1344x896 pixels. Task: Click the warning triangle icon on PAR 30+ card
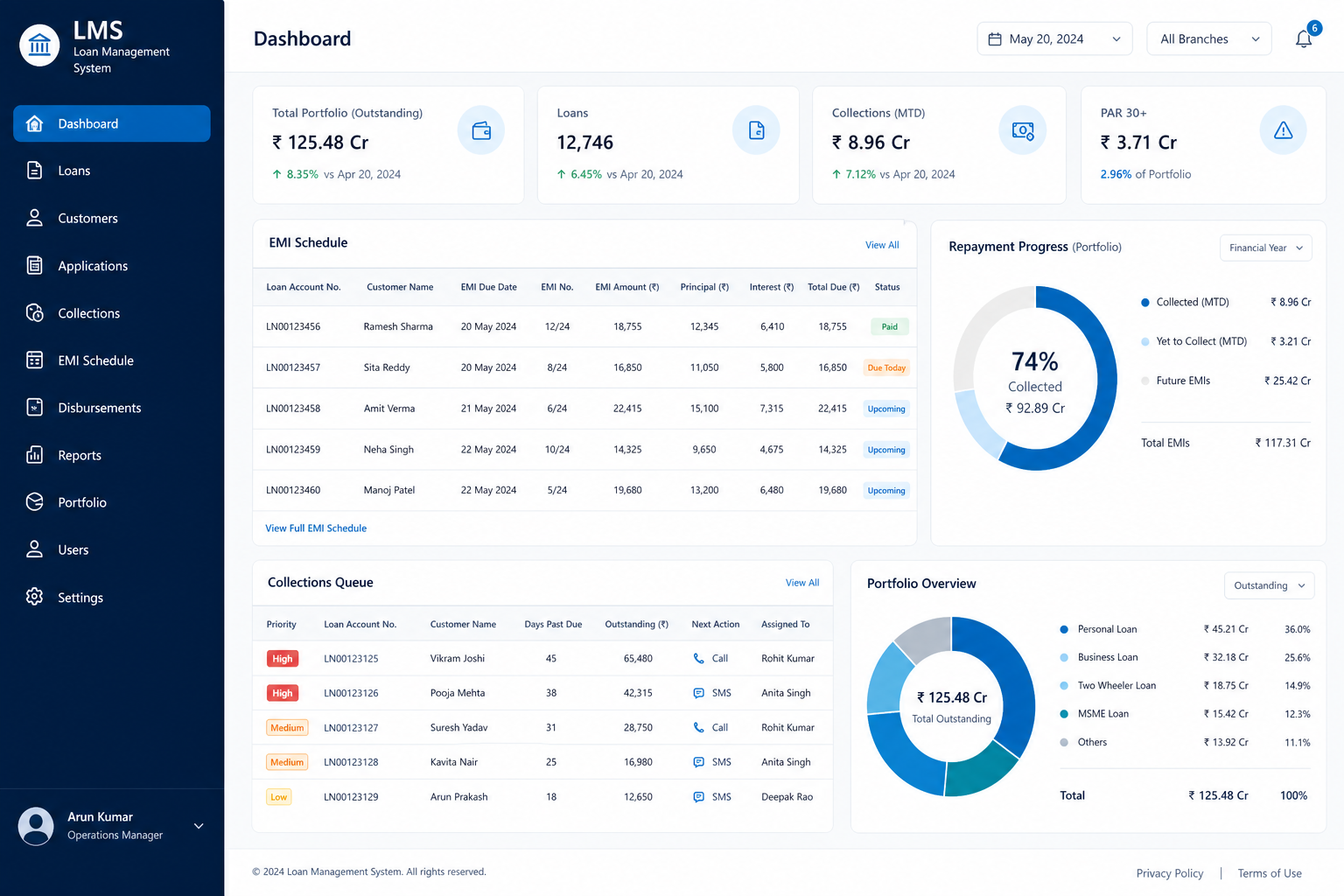click(1284, 130)
